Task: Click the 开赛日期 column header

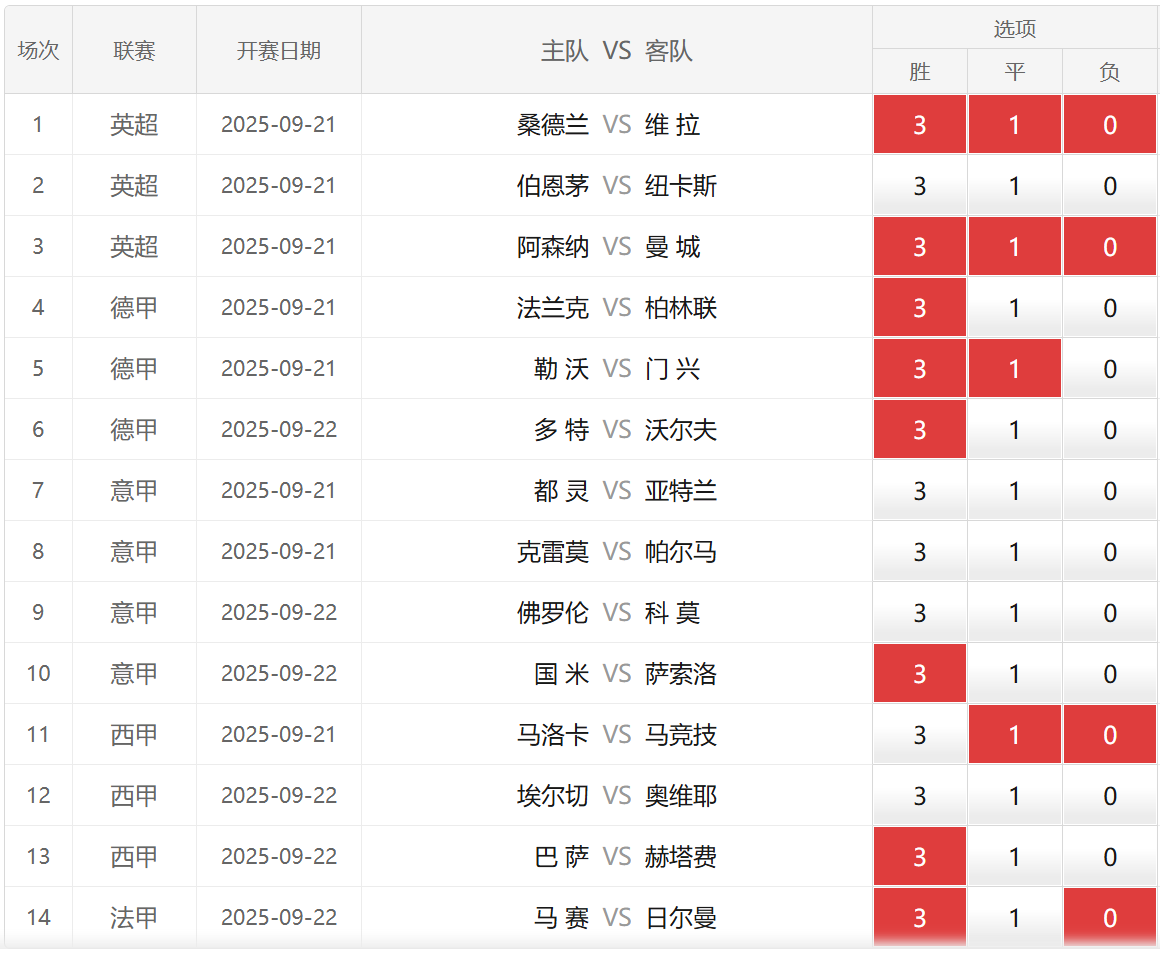Action: click(278, 51)
